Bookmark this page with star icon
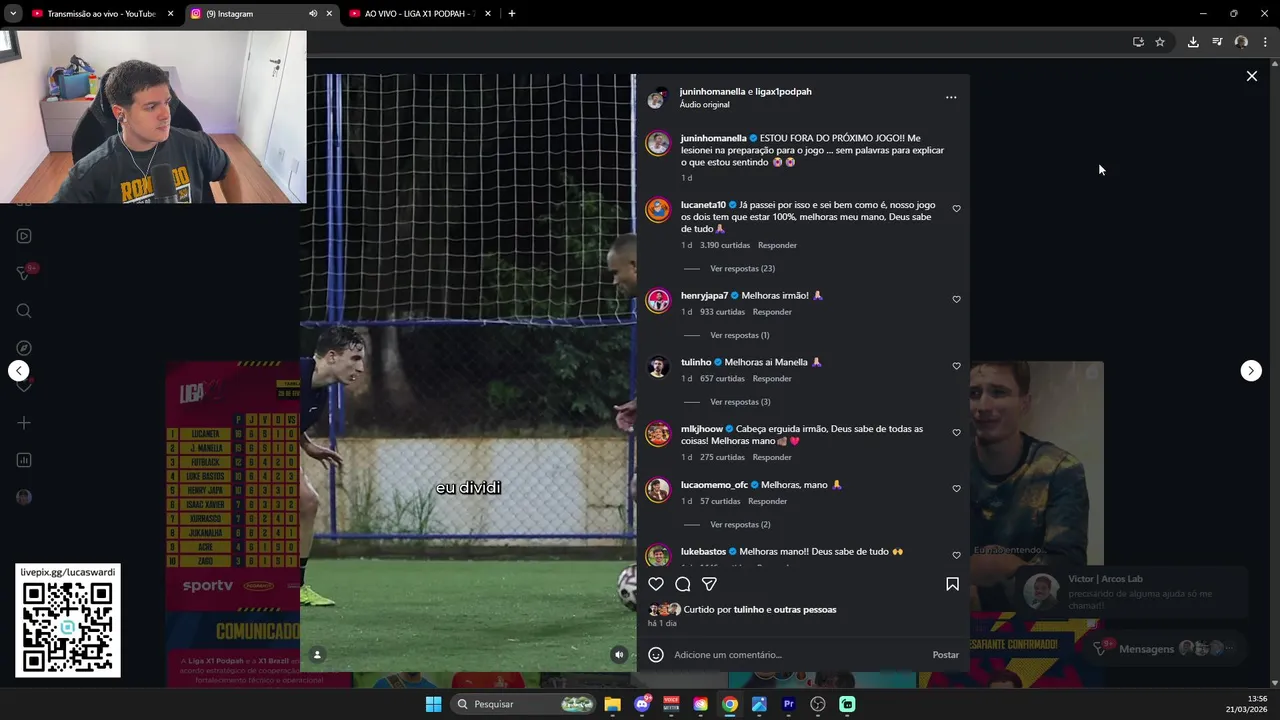This screenshot has height=720, width=1280. [1160, 42]
